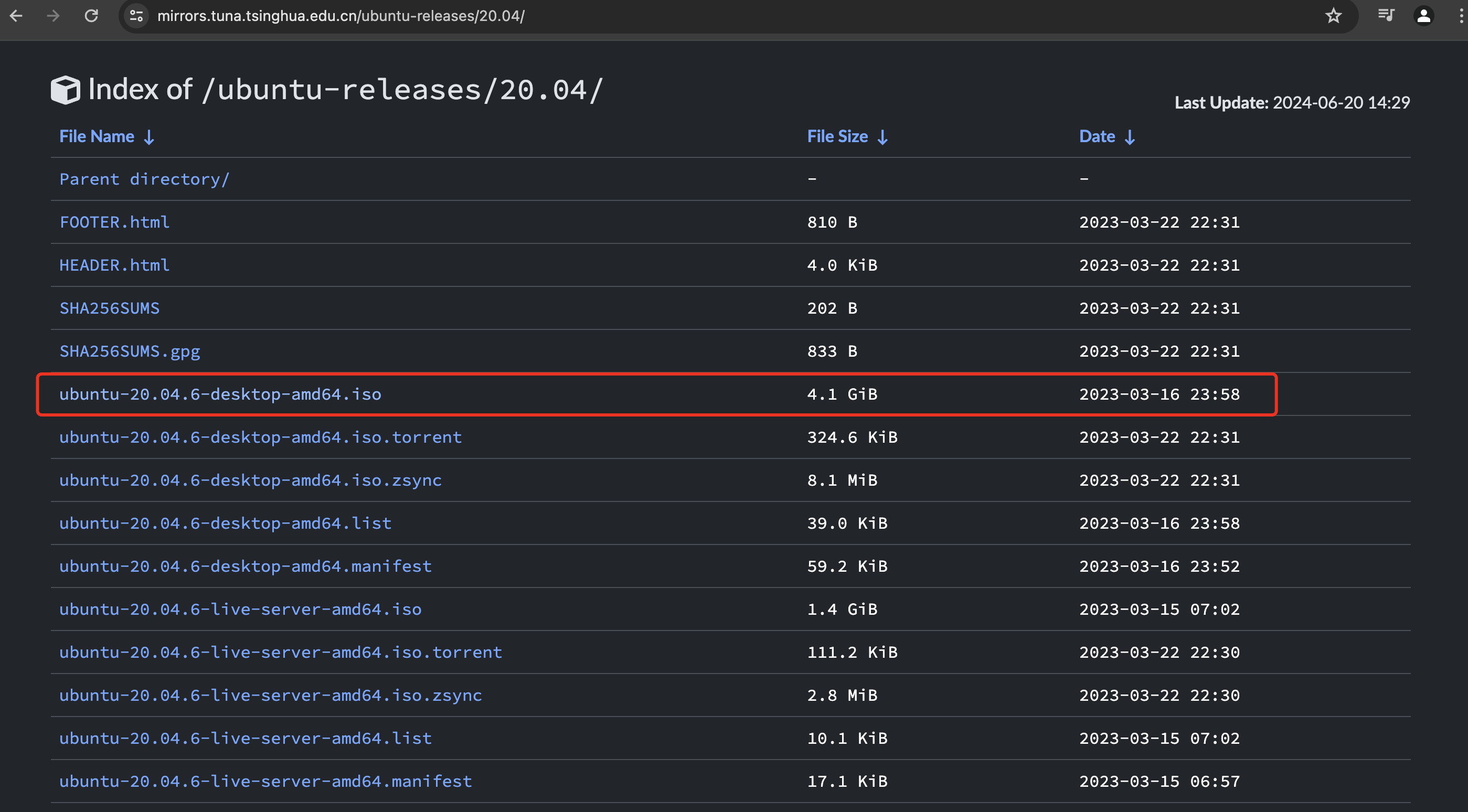The image size is (1468, 812).
Task: Click the 810 B size value
Action: point(832,222)
